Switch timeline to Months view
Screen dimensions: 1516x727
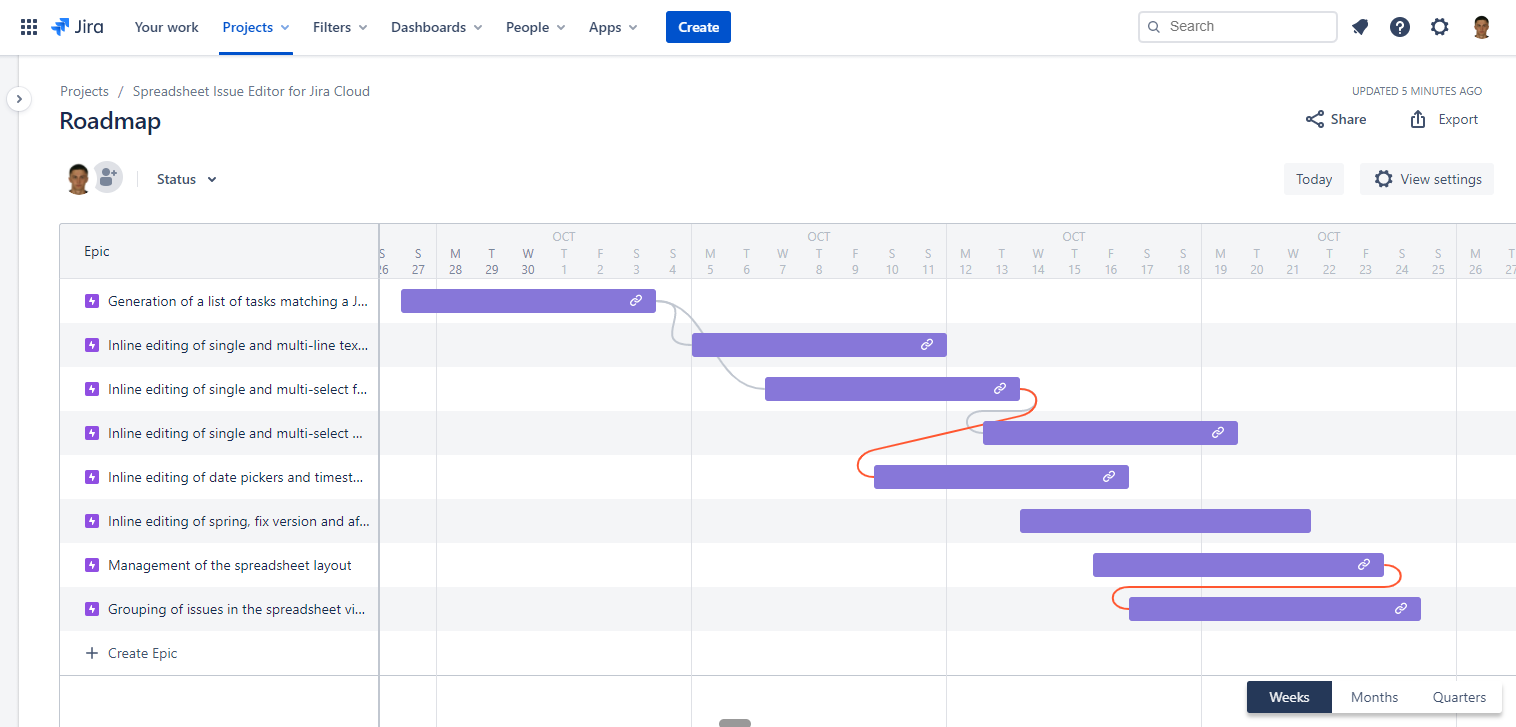(x=1374, y=697)
